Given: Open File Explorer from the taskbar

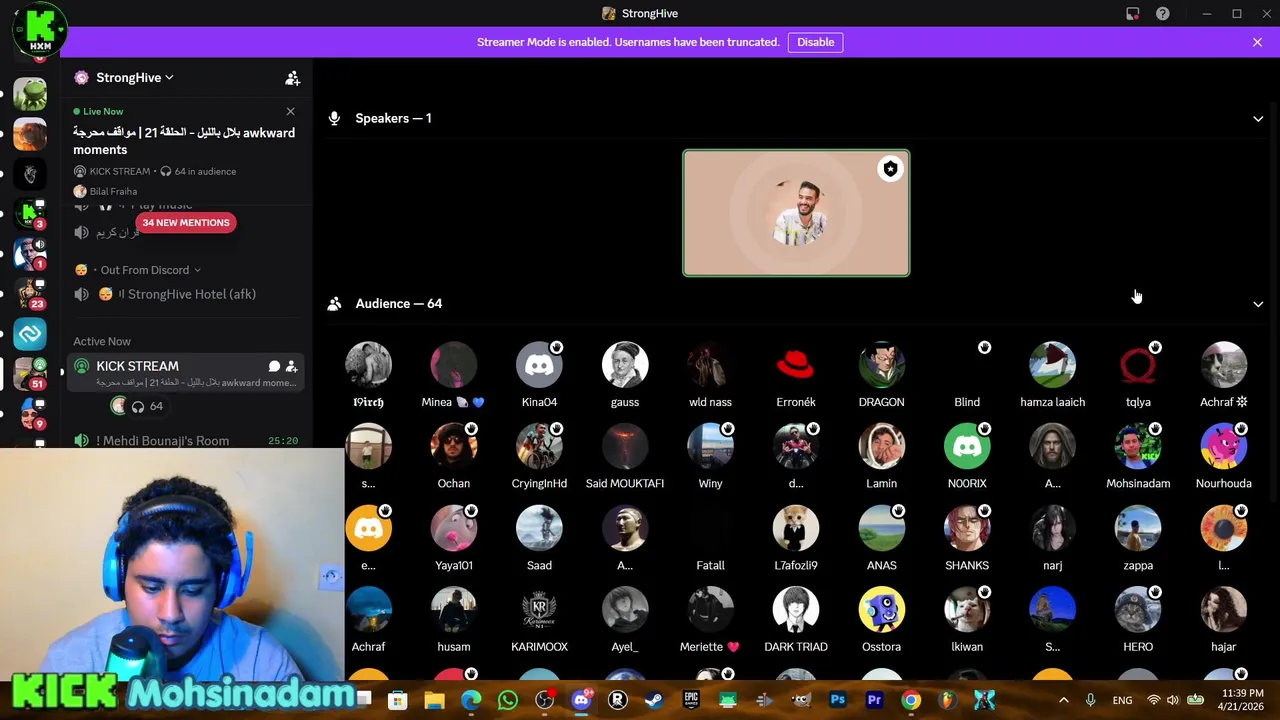Looking at the screenshot, I should pos(434,700).
